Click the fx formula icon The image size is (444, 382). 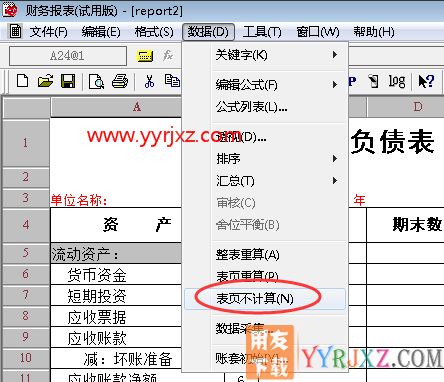(168, 55)
